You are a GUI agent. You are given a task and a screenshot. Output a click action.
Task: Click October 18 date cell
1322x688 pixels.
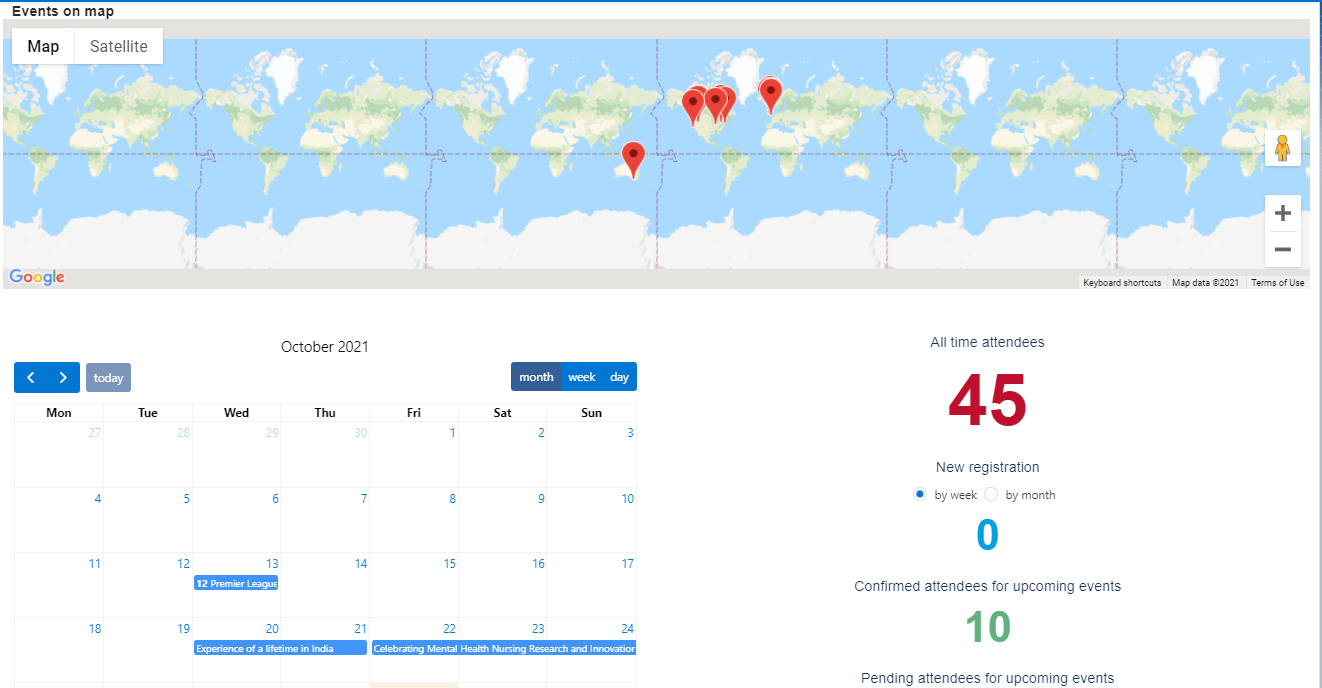[x=59, y=650]
